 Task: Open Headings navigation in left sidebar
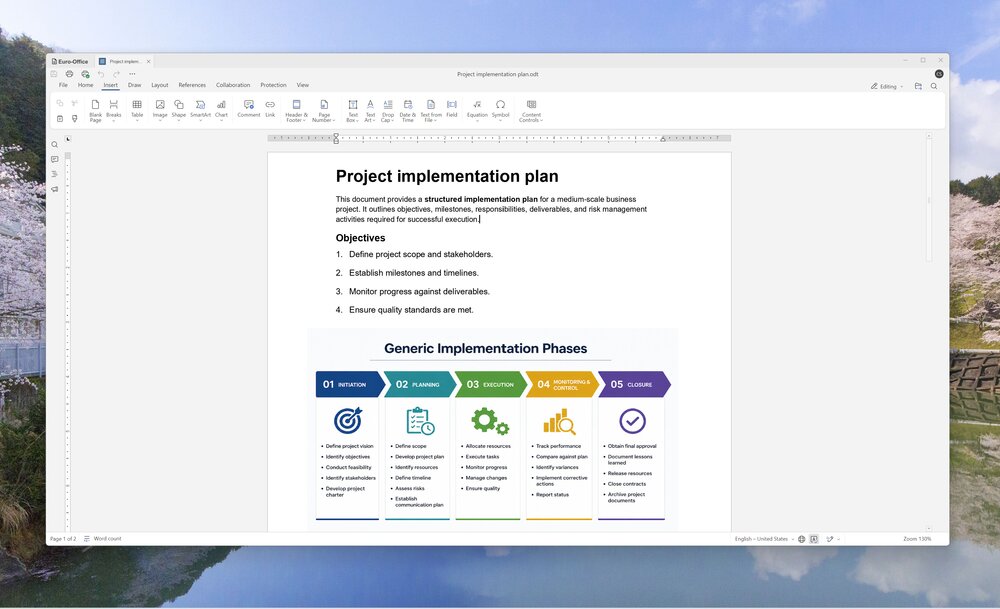click(x=55, y=174)
